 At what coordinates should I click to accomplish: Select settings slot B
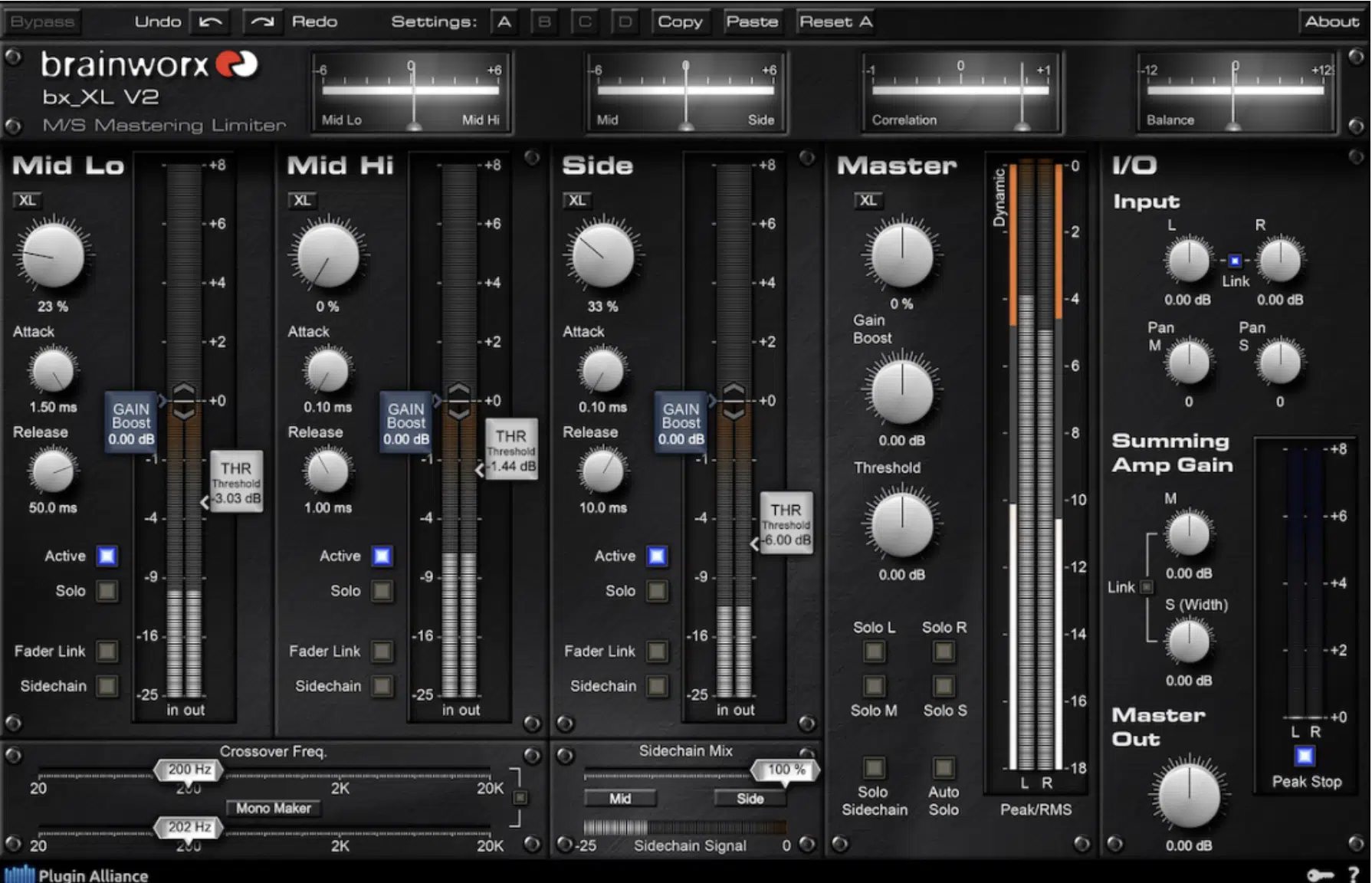[x=544, y=21]
